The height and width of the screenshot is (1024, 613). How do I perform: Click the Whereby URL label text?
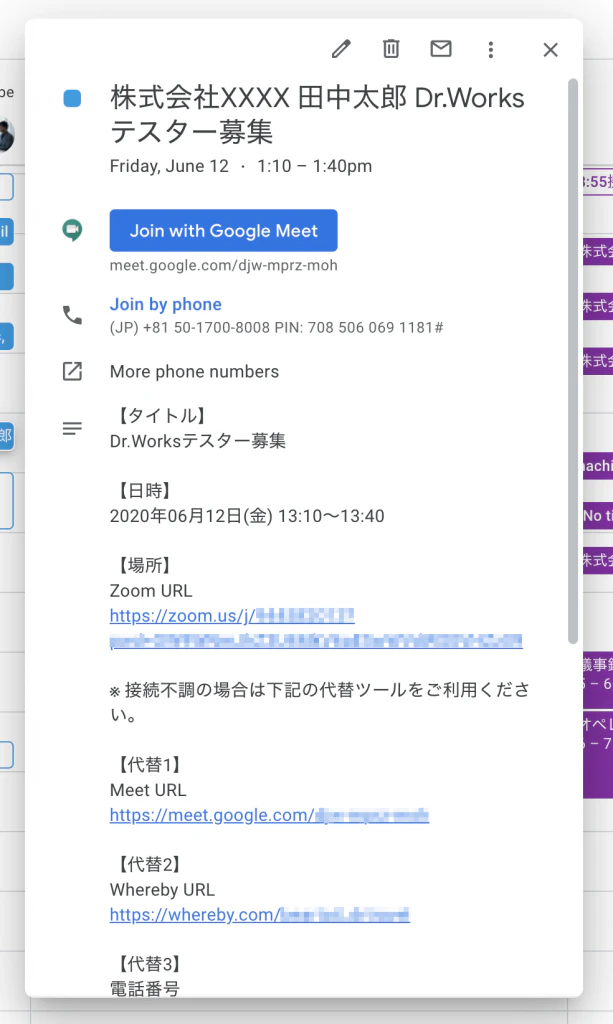[162, 889]
